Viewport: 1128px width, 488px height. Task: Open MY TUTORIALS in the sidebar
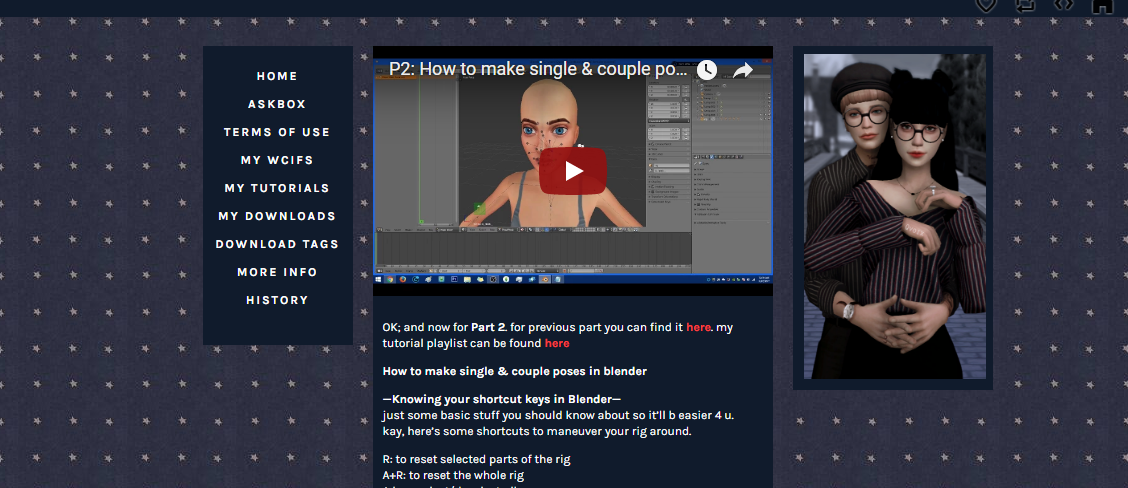click(277, 189)
